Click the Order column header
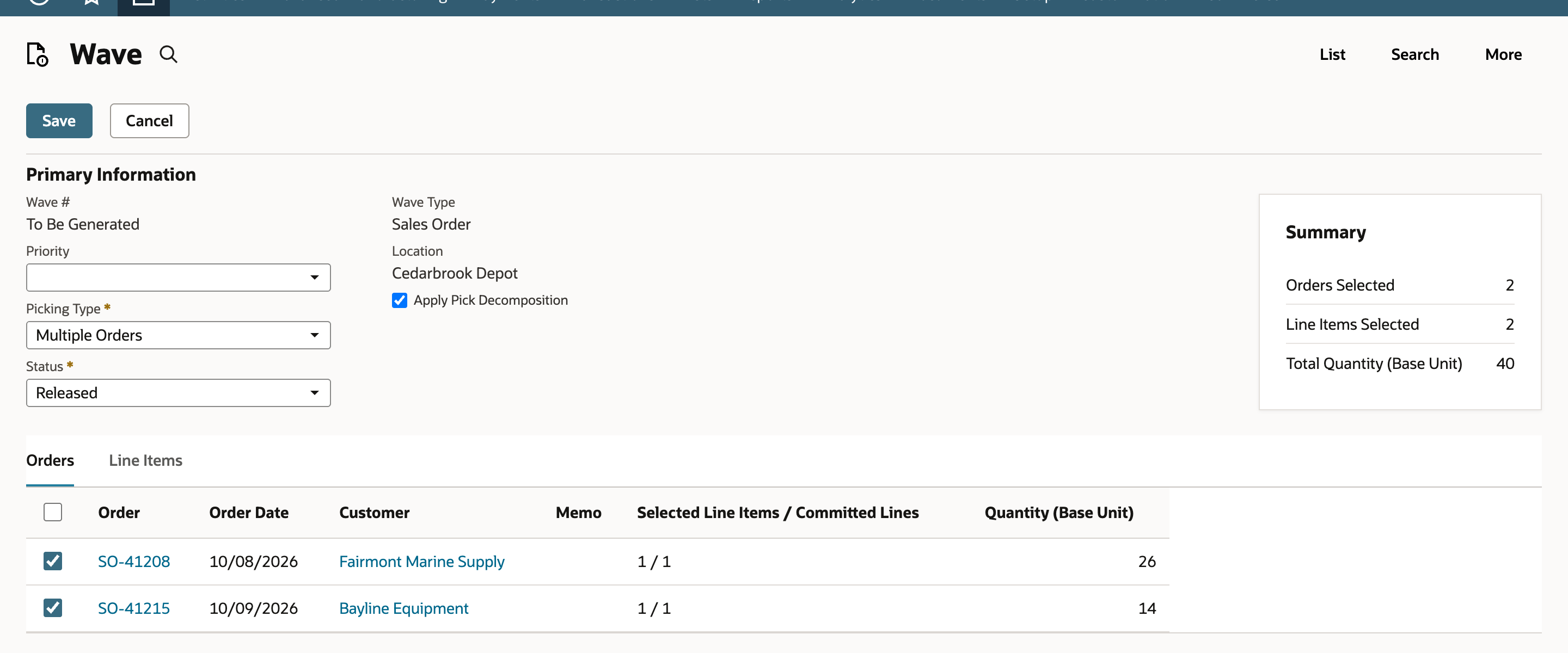Viewport: 1568px width, 653px height. (x=119, y=513)
